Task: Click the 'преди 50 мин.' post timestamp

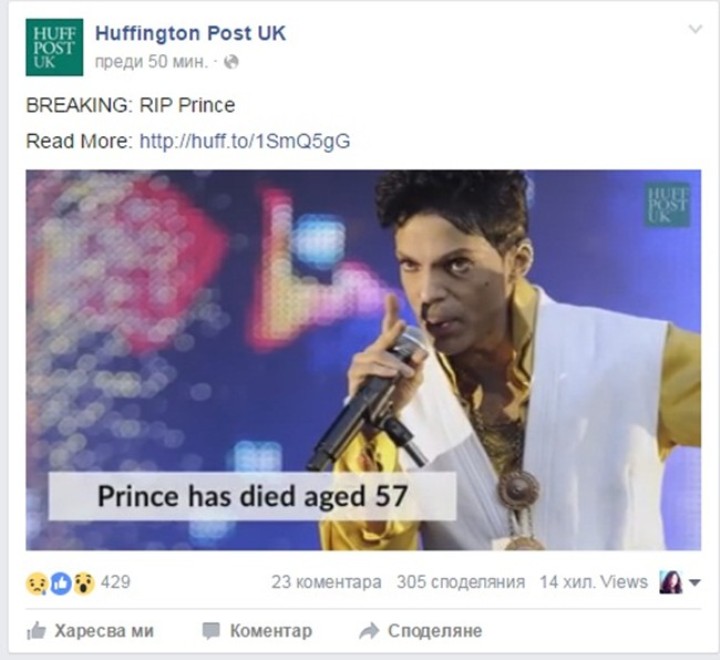Action: tap(151, 62)
